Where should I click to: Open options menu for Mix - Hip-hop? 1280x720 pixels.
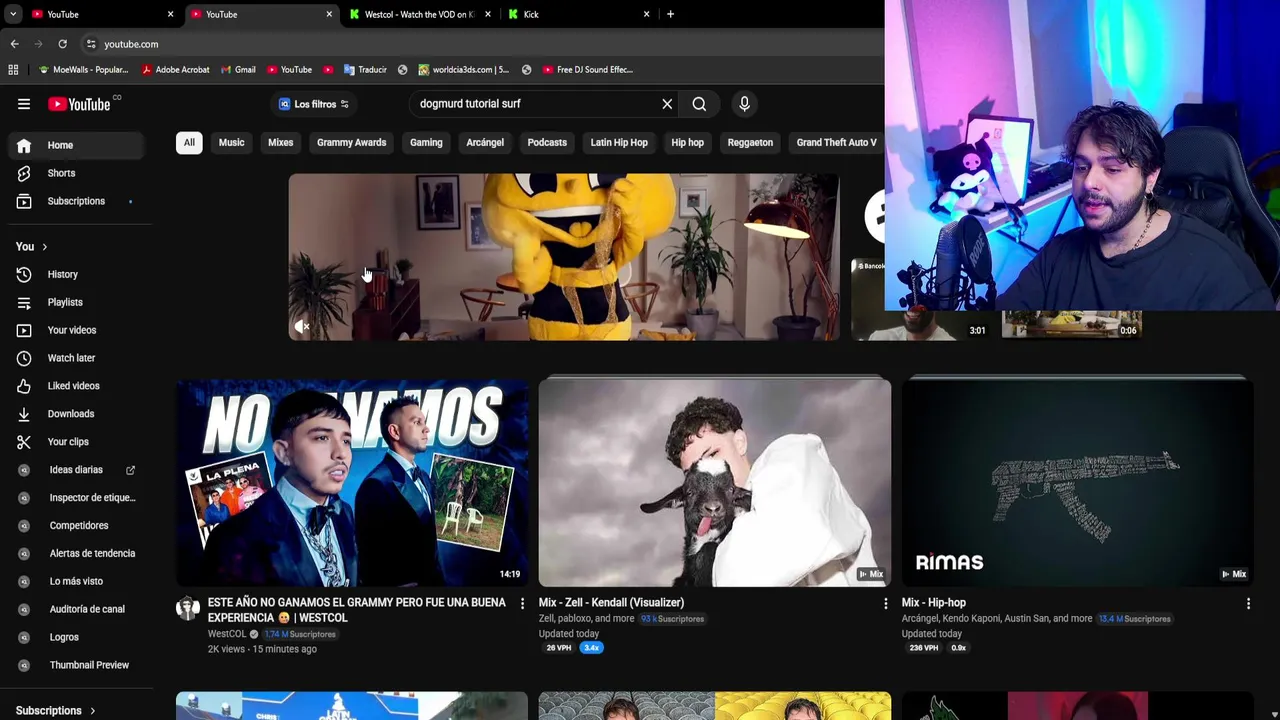click(1248, 604)
